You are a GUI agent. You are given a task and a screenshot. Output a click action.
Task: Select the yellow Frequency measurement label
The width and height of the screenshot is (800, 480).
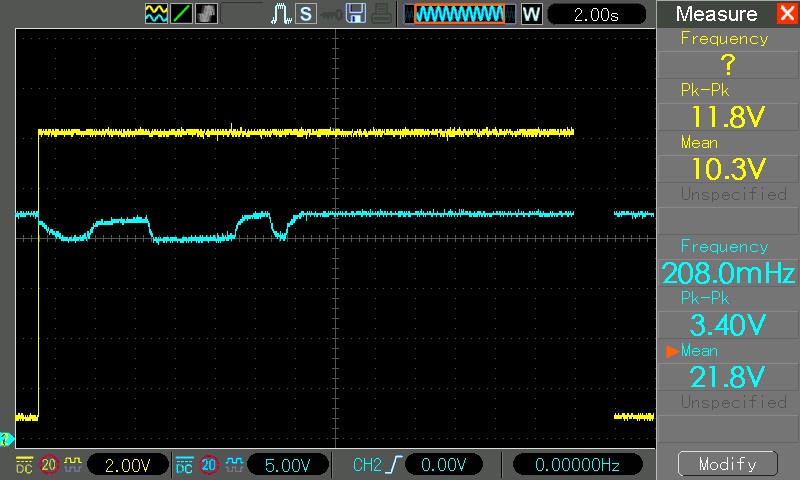coord(724,38)
